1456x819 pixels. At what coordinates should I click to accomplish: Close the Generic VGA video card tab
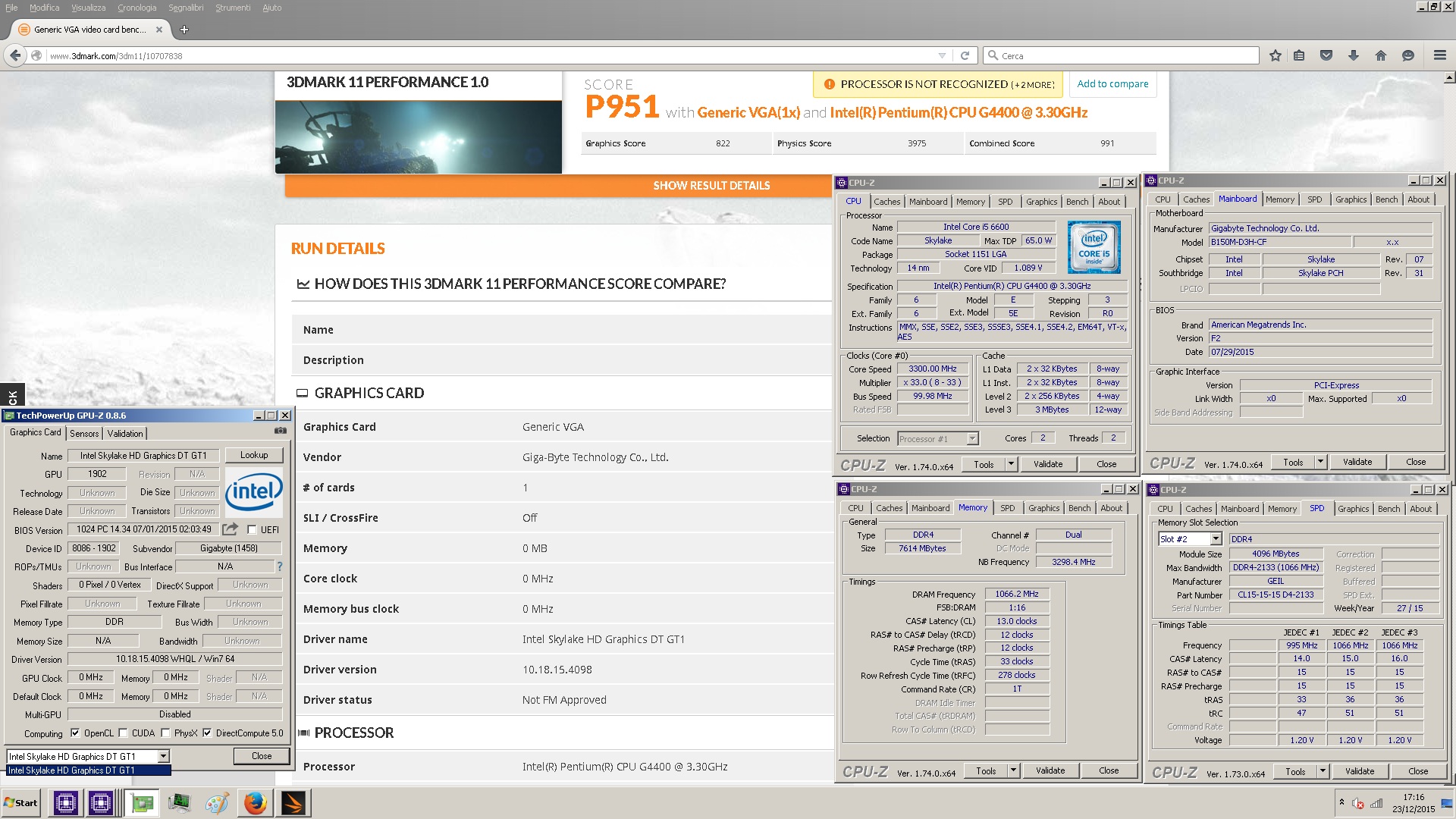tap(158, 30)
